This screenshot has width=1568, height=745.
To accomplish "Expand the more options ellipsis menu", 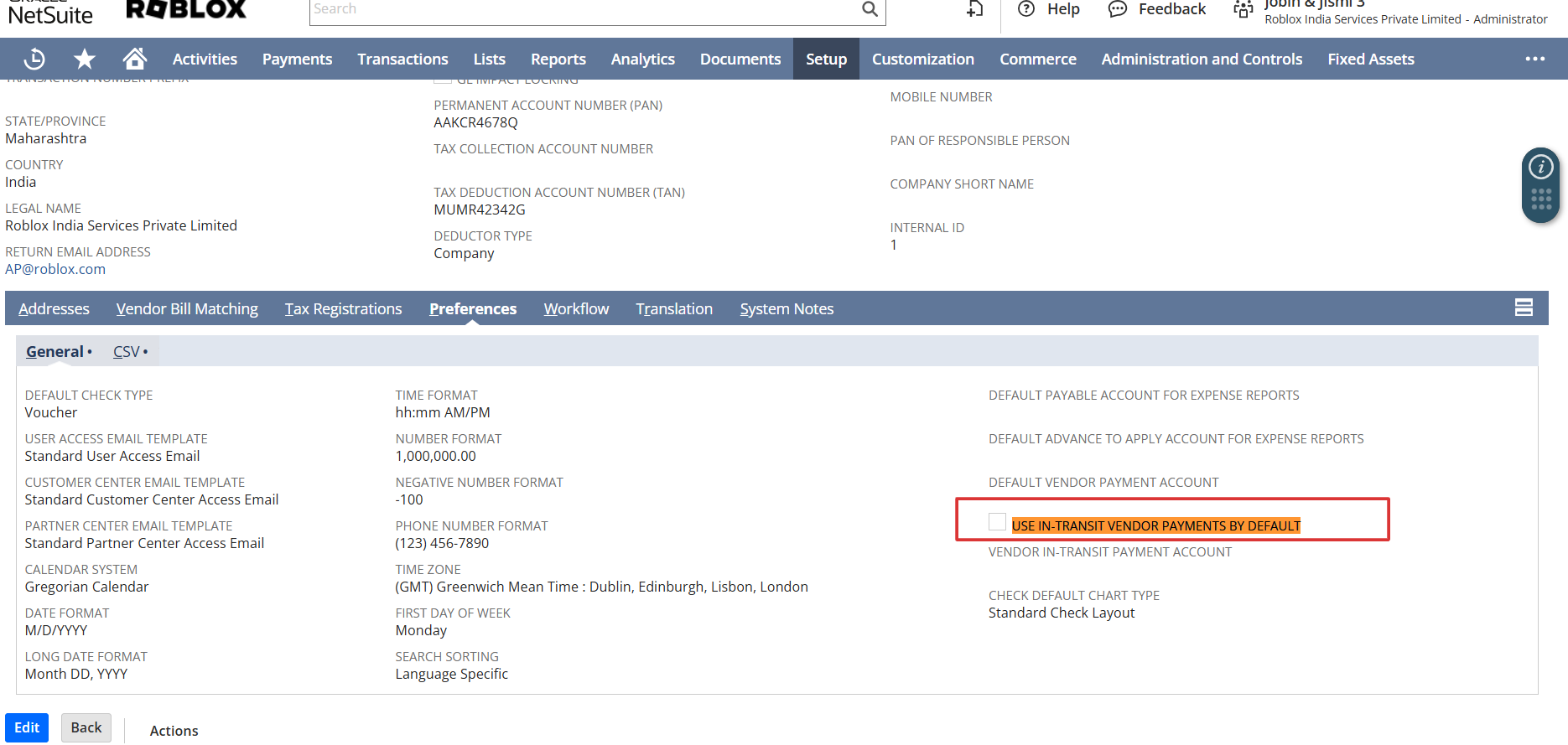I will pyautogui.click(x=1534, y=59).
